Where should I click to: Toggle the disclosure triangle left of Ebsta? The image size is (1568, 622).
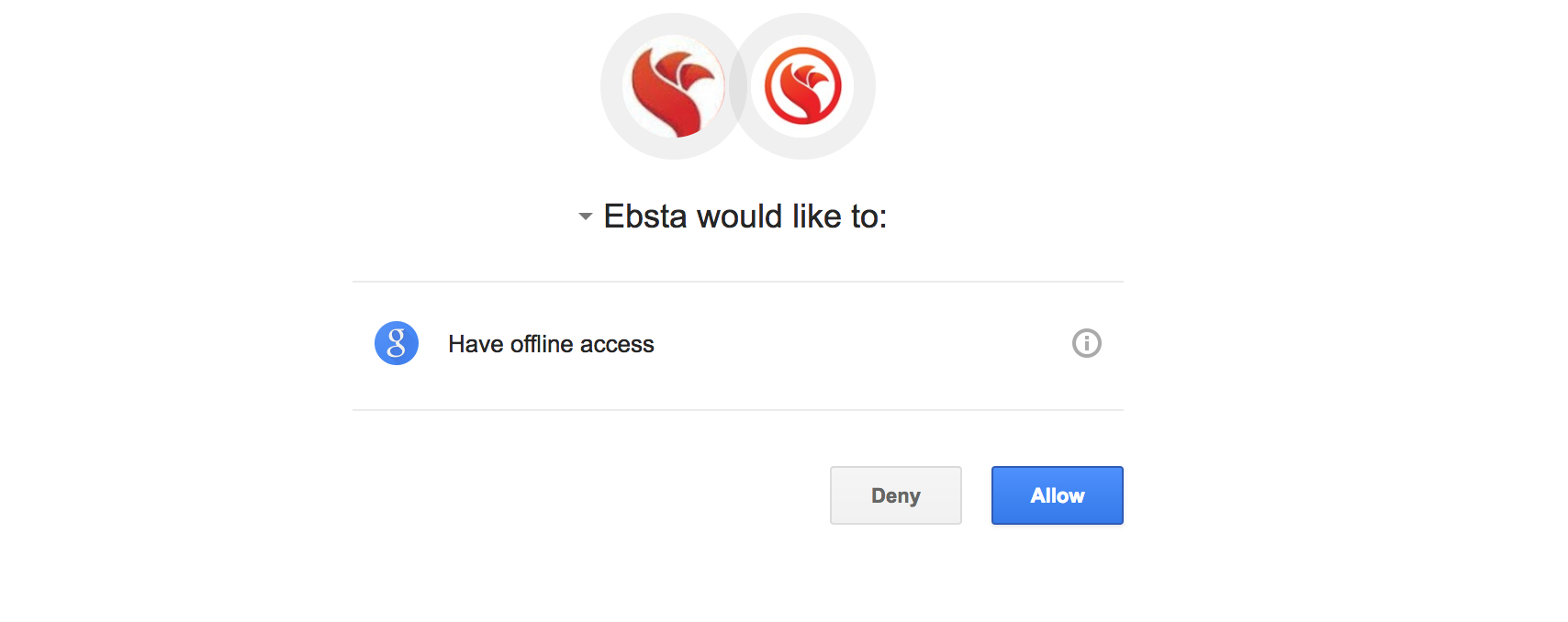coord(585,217)
